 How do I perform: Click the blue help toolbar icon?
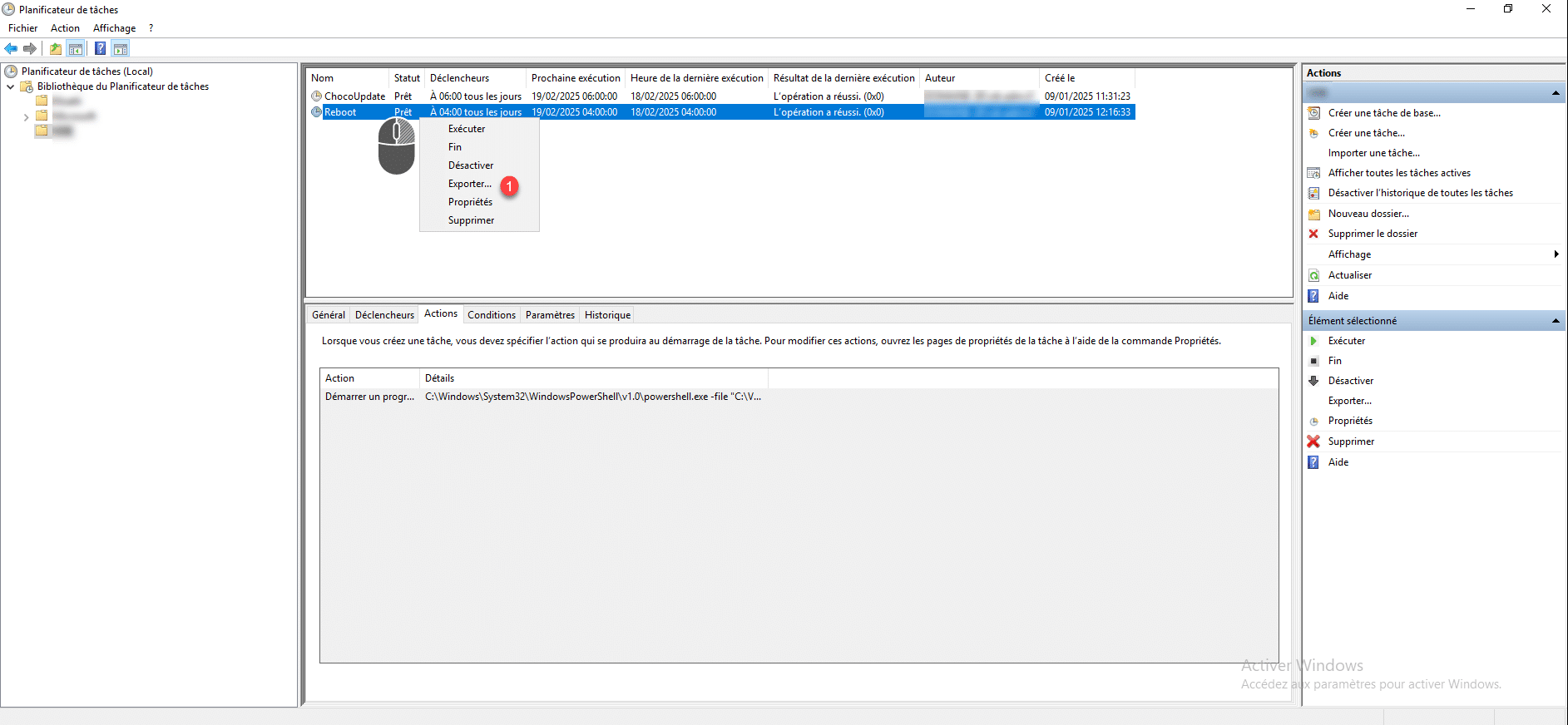pyautogui.click(x=100, y=49)
